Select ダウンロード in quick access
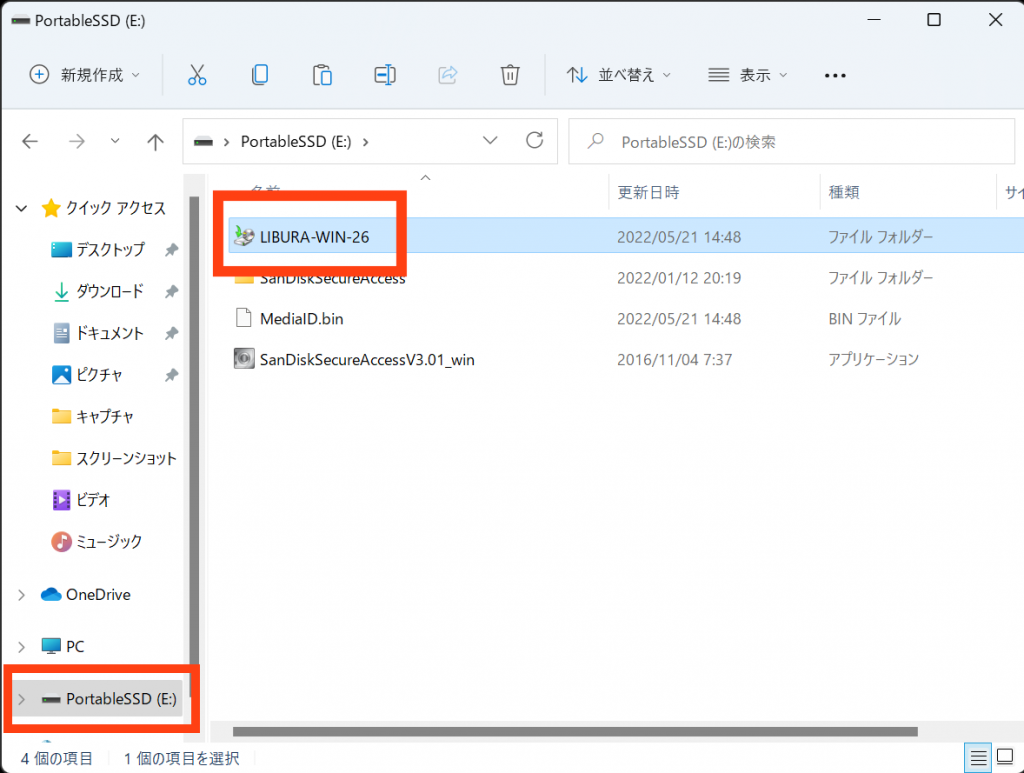The height and width of the screenshot is (773, 1024). click(x=109, y=291)
